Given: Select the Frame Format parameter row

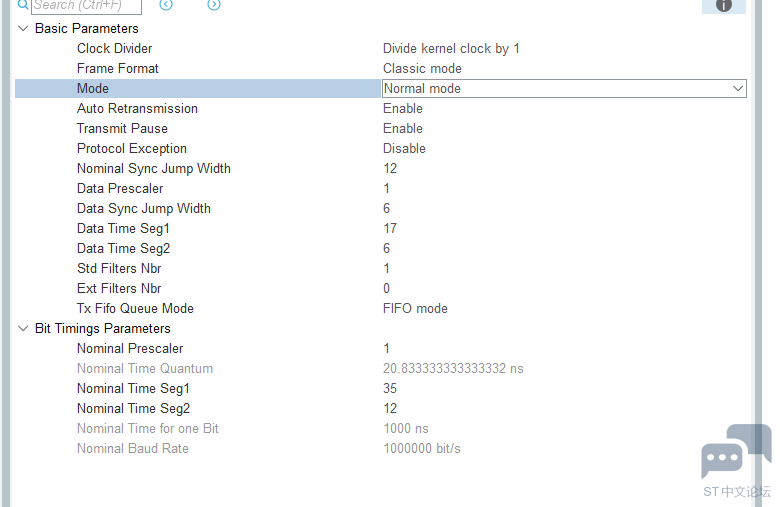Looking at the screenshot, I should click(381, 68).
